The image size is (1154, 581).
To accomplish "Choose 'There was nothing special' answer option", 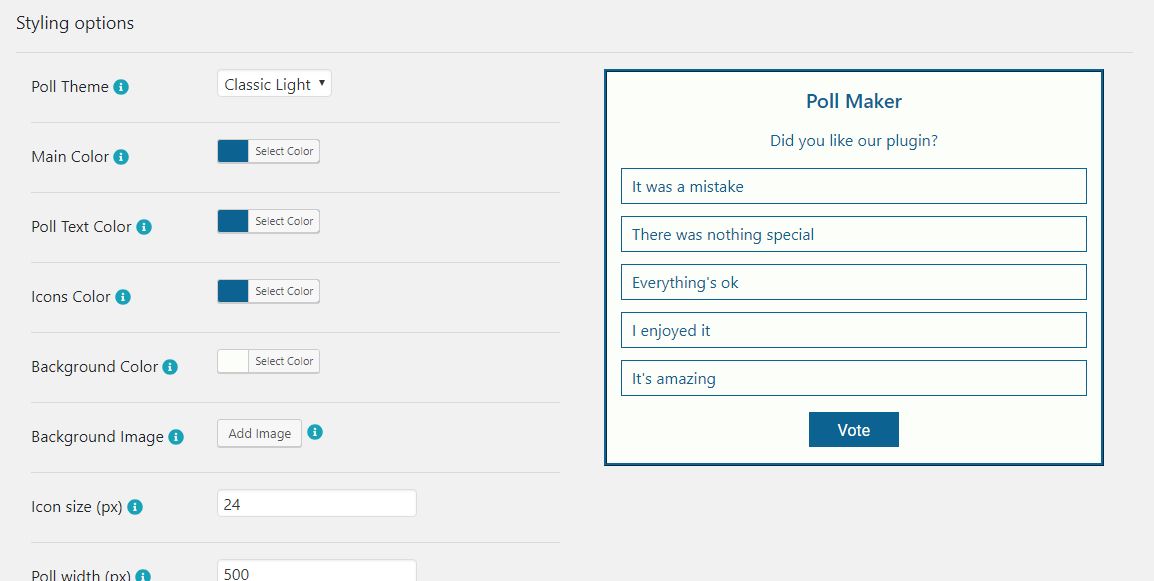I will [854, 234].
